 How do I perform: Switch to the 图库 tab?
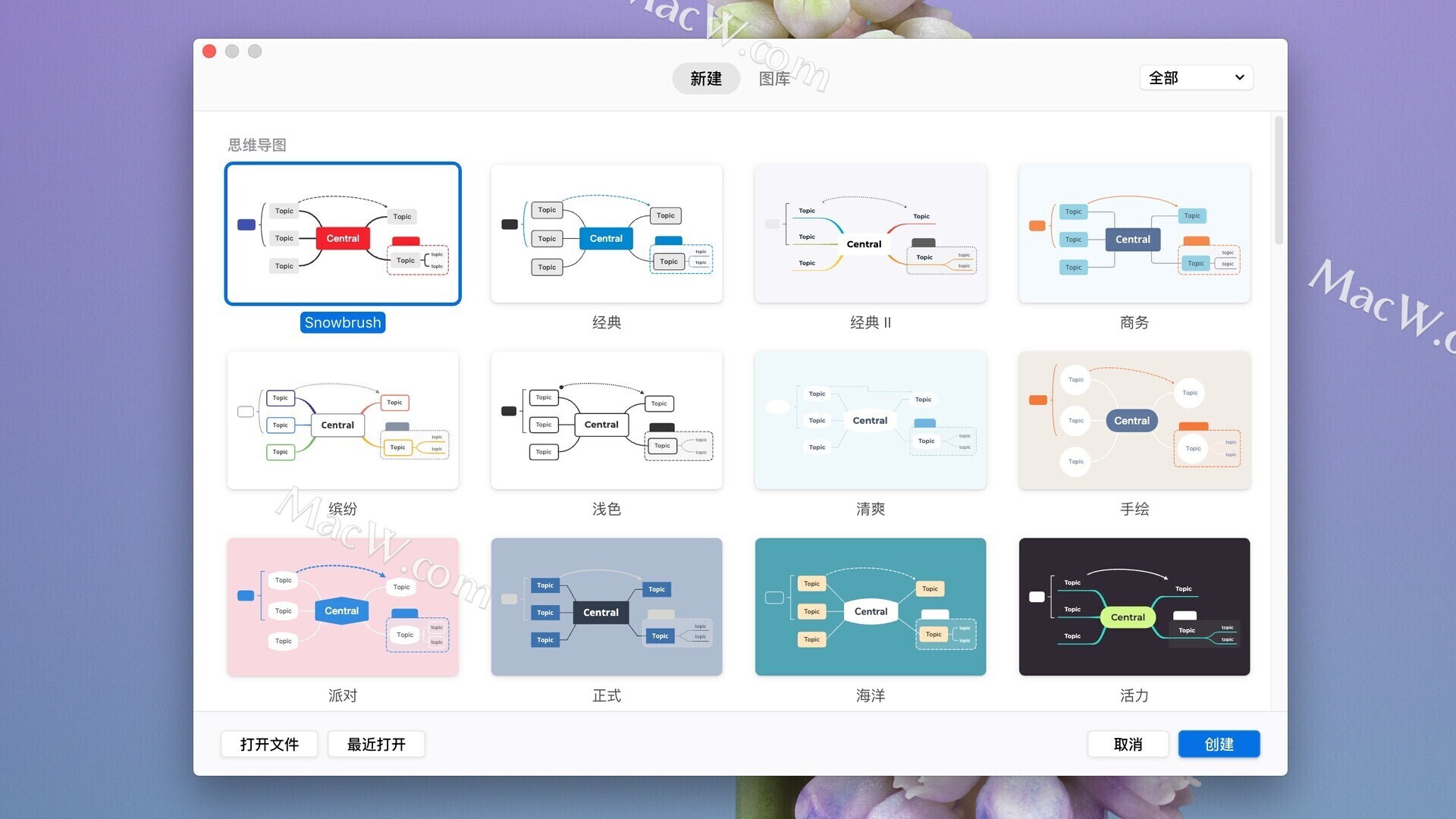774,78
